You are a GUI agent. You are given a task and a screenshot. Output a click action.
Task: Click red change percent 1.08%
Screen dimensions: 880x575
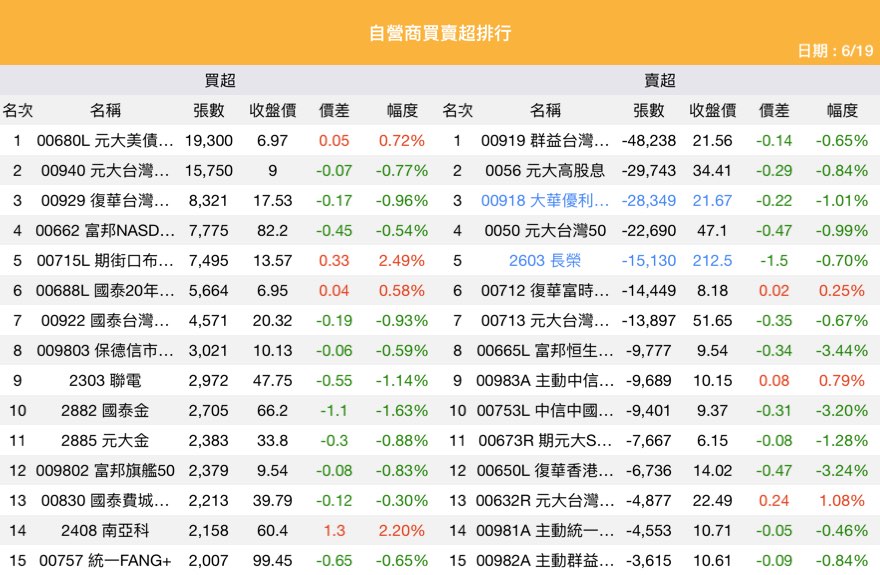point(842,500)
